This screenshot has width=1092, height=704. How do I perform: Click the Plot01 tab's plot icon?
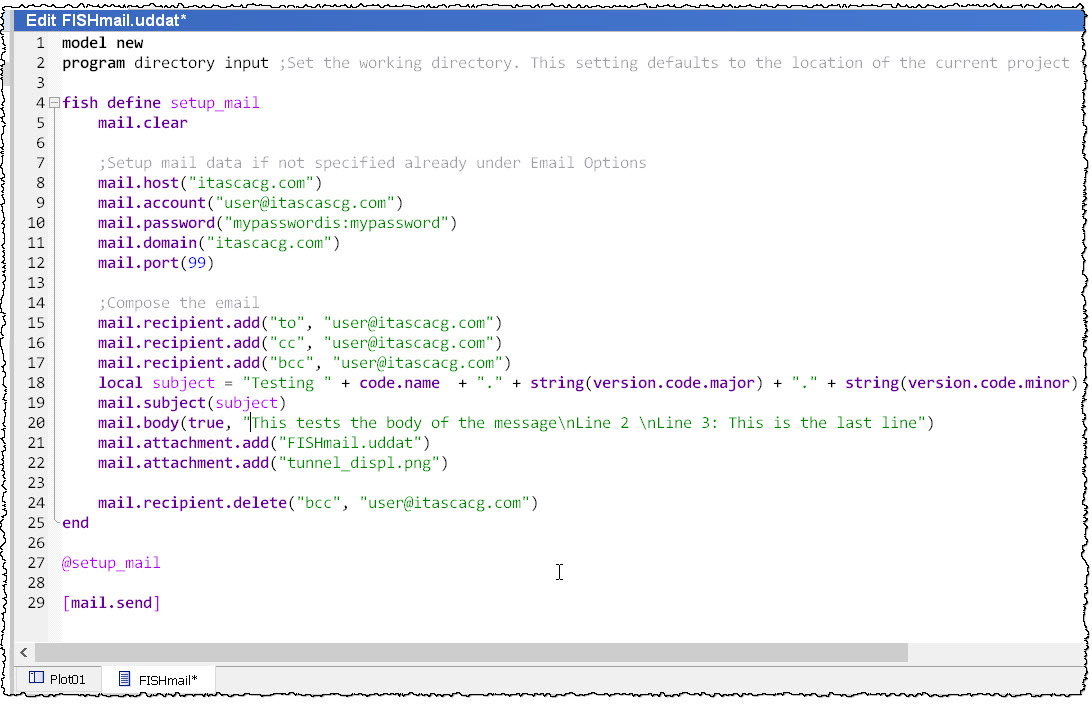tap(36, 678)
